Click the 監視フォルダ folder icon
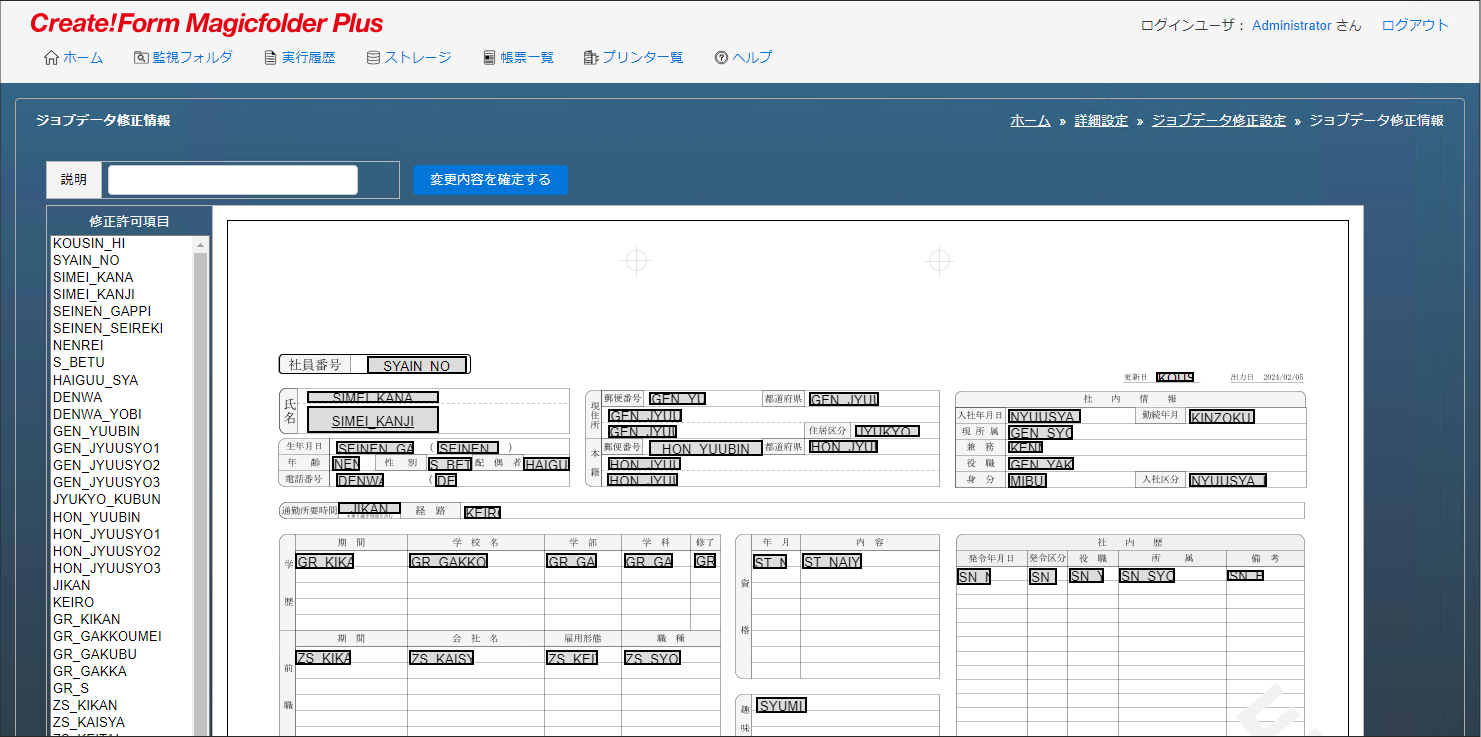The image size is (1481, 737). click(x=141, y=58)
